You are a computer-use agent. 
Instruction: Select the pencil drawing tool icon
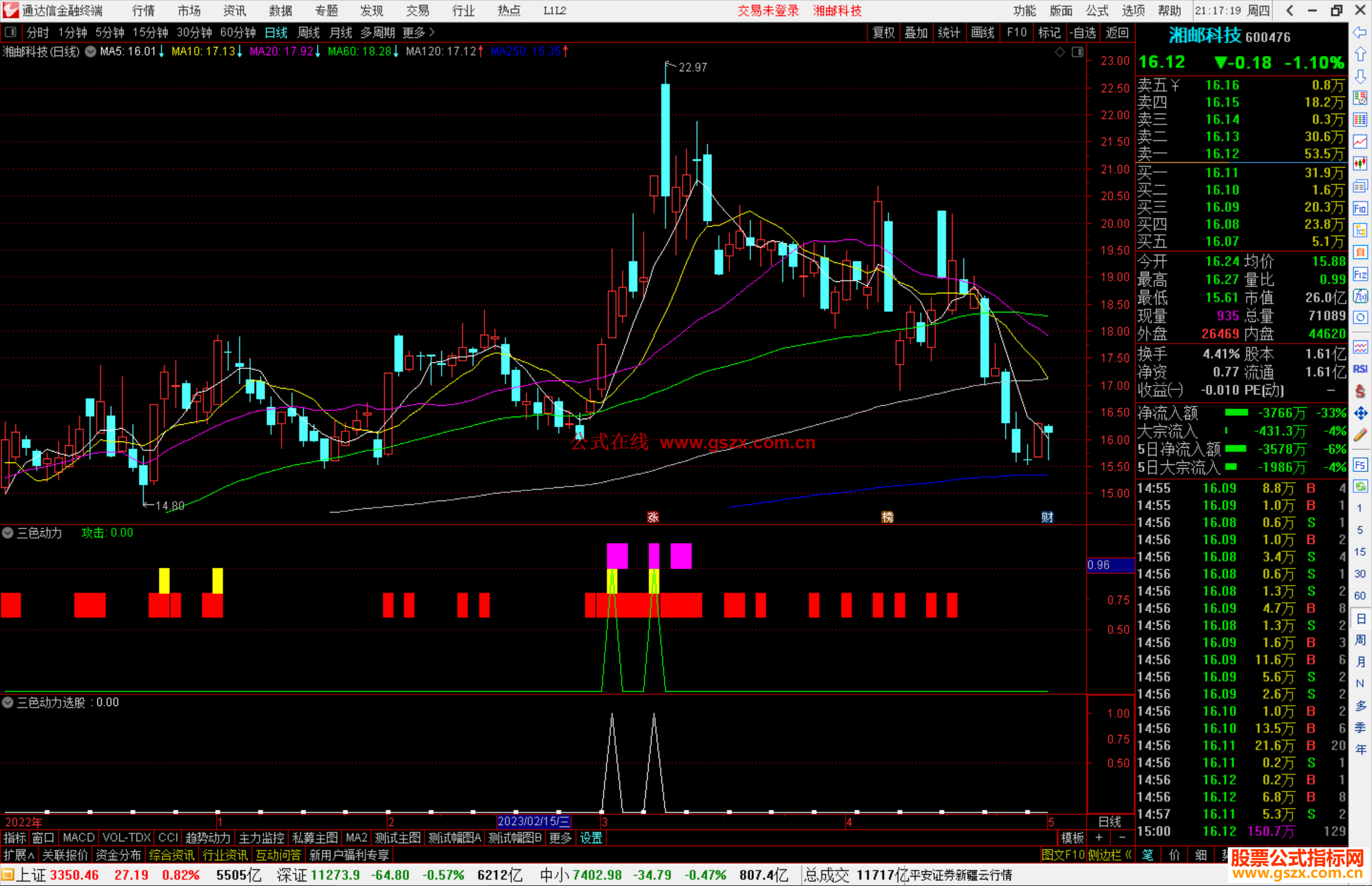(x=1360, y=436)
